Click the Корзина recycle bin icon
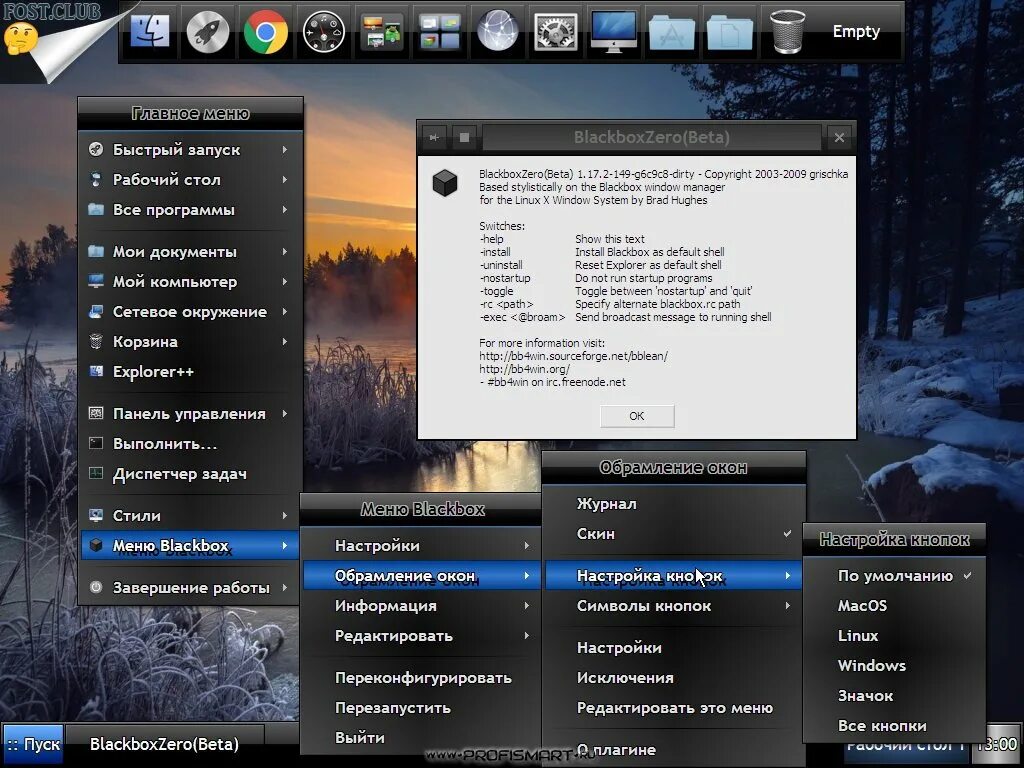Image resolution: width=1024 pixels, height=768 pixels. point(96,342)
